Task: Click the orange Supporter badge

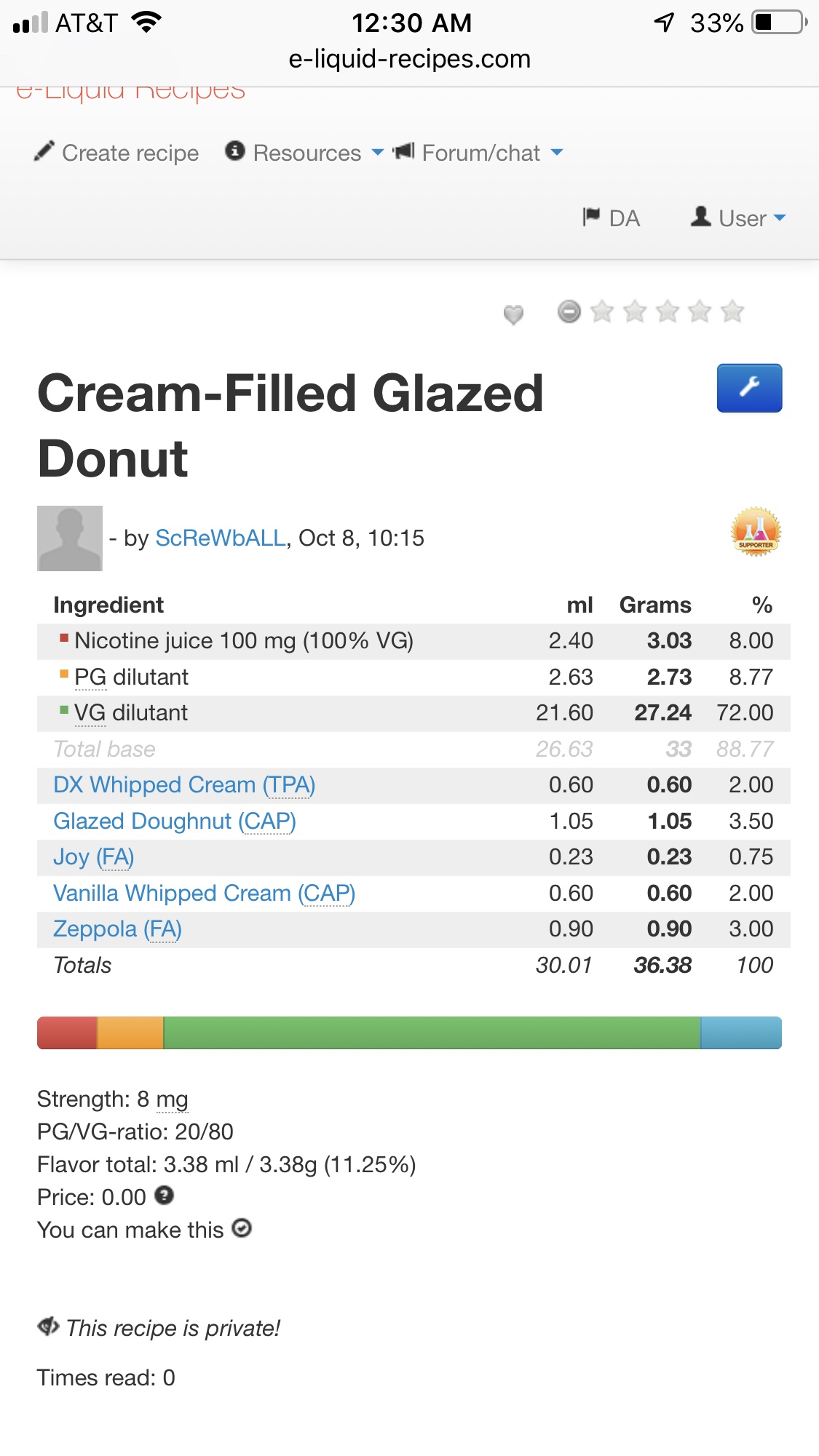Action: point(756,531)
